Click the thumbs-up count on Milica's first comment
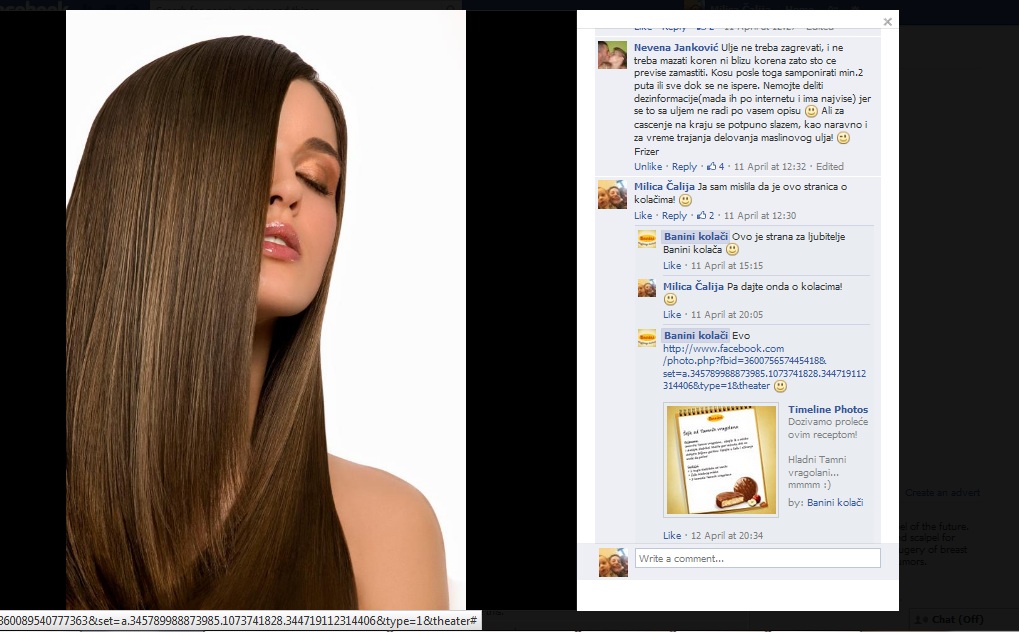The height and width of the screenshot is (632, 1019). [x=706, y=215]
